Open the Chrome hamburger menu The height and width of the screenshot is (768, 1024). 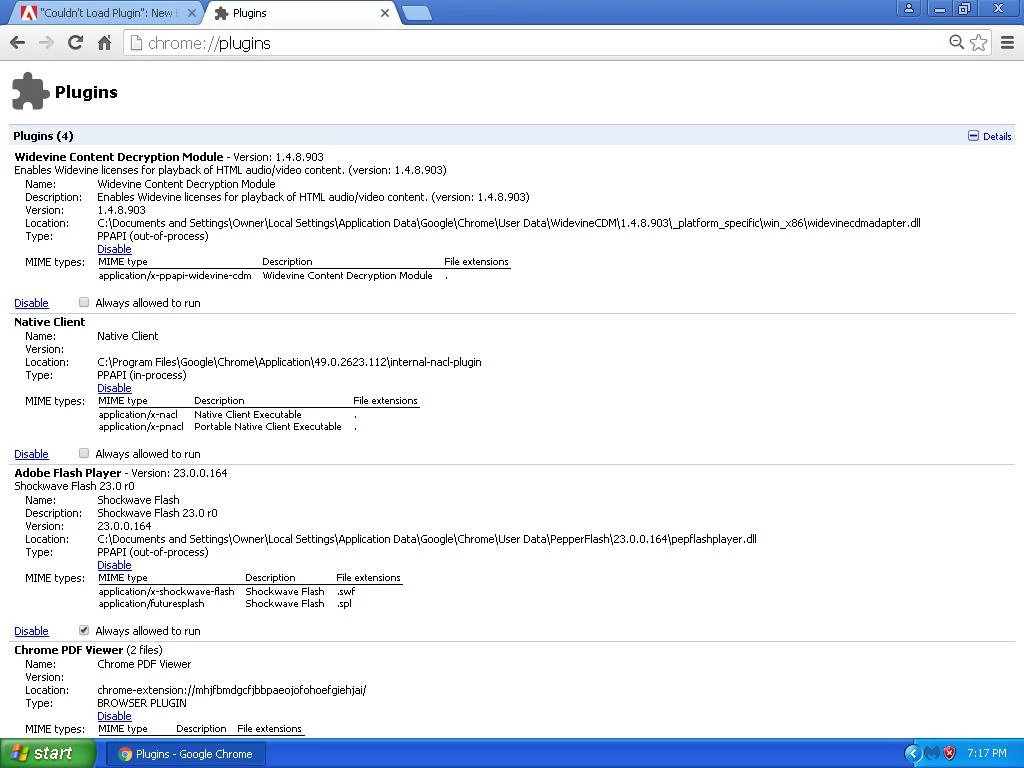(1008, 43)
